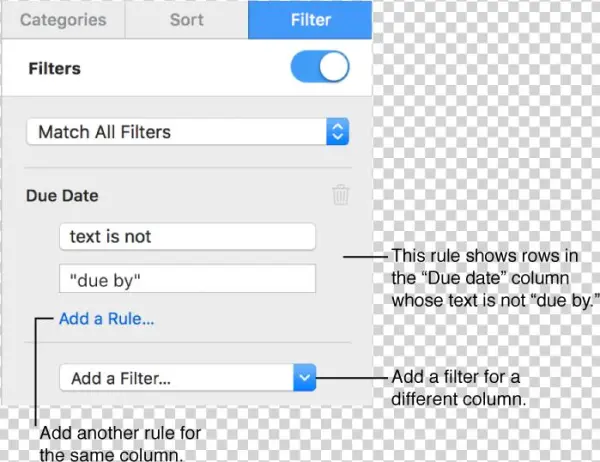Image resolution: width=600 pixels, height=462 pixels.
Task: Click the Due Date column heading
Action: 62,196
